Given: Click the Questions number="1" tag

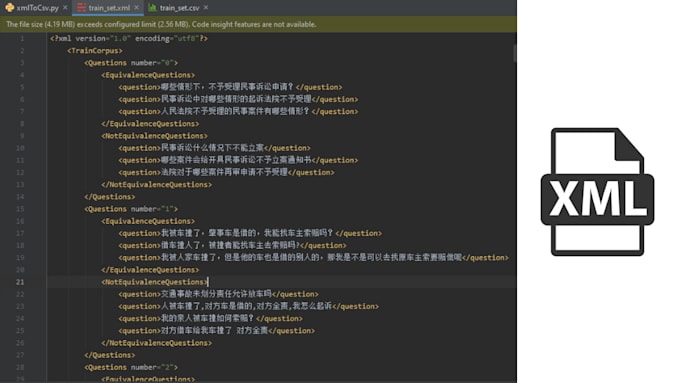Looking at the screenshot, I should 131,209.
